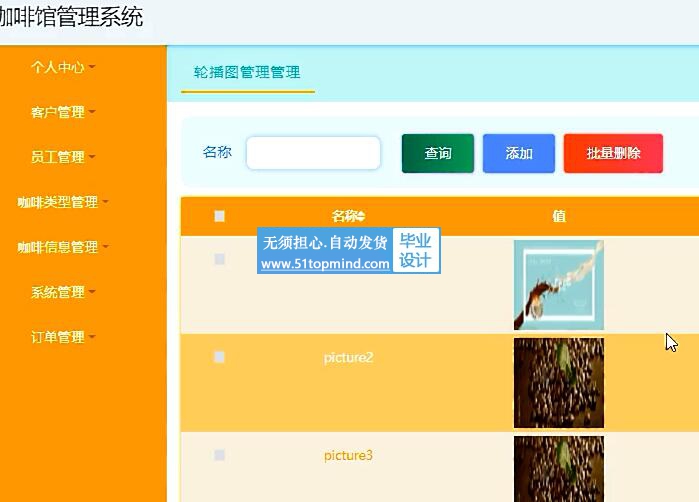Screen dimensions: 699x502
Task: Expand the 个人中心 sidebar menu
Action: tap(63, 67)
